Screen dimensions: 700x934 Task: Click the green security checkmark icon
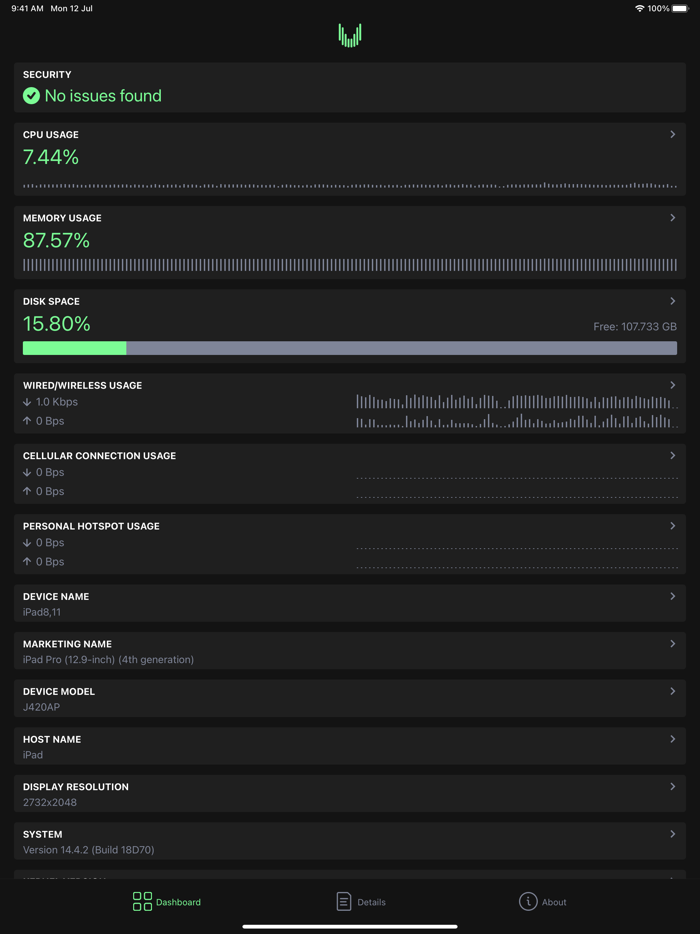pos(32,96)
